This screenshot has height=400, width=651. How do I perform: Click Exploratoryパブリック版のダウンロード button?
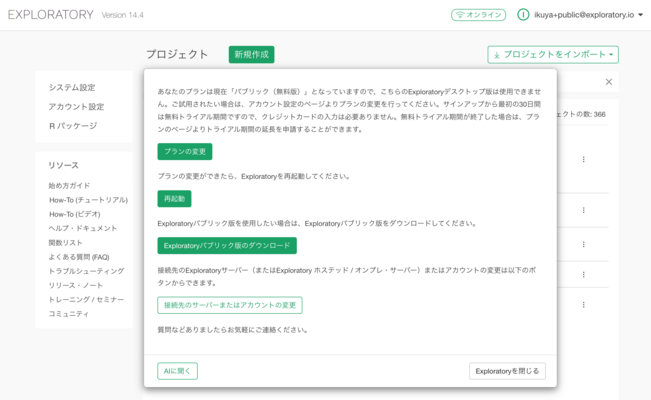click(x=226, y=246)
